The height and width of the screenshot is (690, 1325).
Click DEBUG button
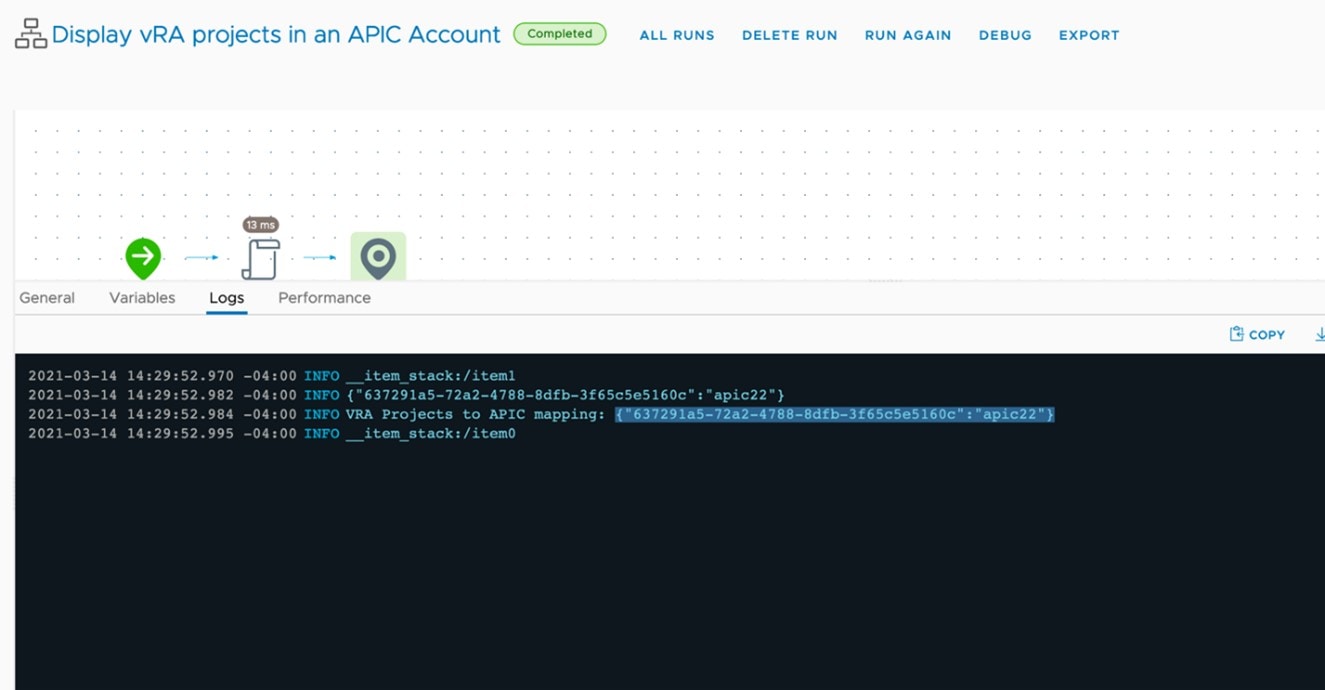(1005, 35)
